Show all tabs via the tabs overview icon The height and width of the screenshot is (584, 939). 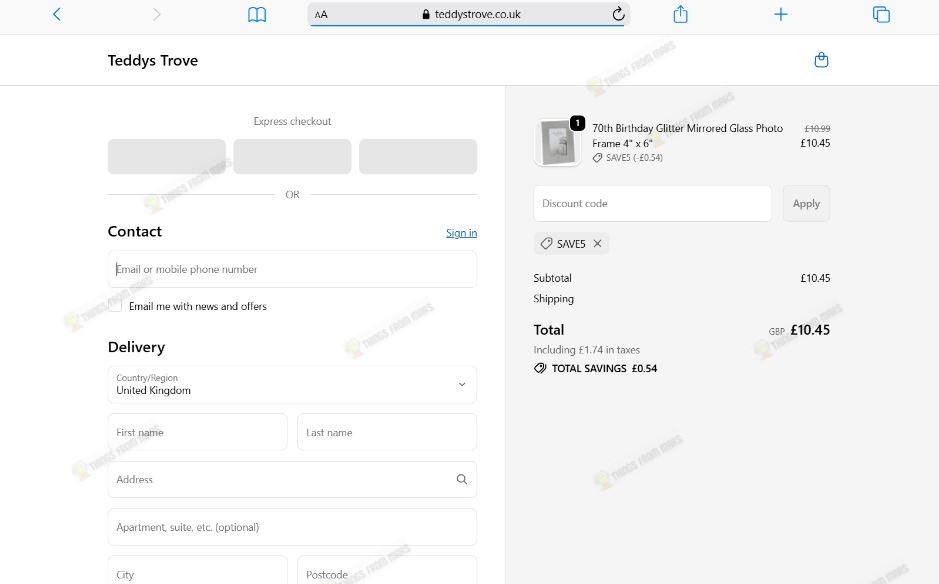coord(881,14)
